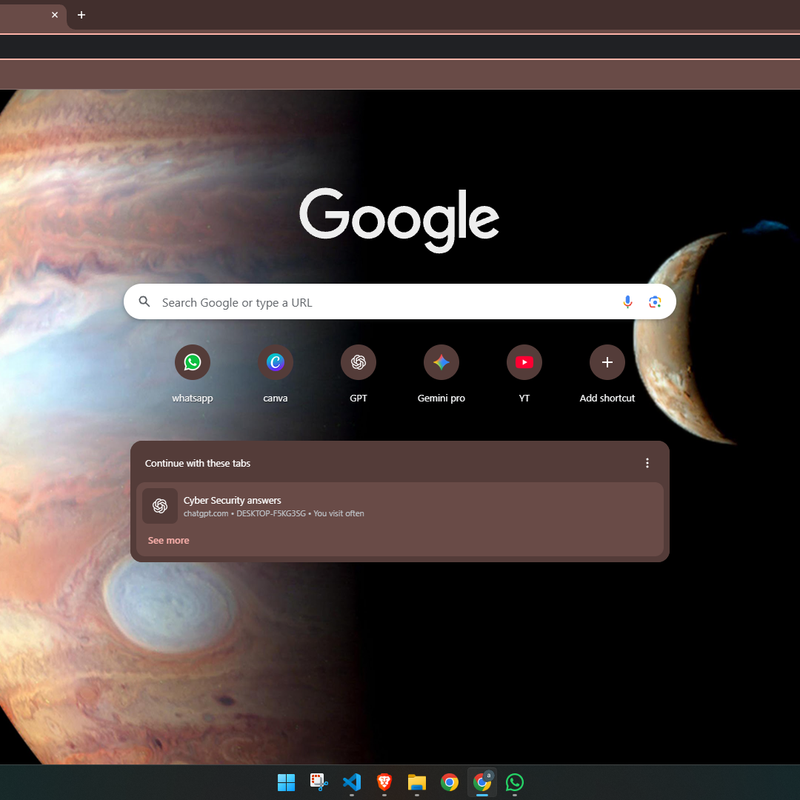Open the canva shortcut
Image resolution: width=800 pixels, height=800 pixels.
point(276,362)
